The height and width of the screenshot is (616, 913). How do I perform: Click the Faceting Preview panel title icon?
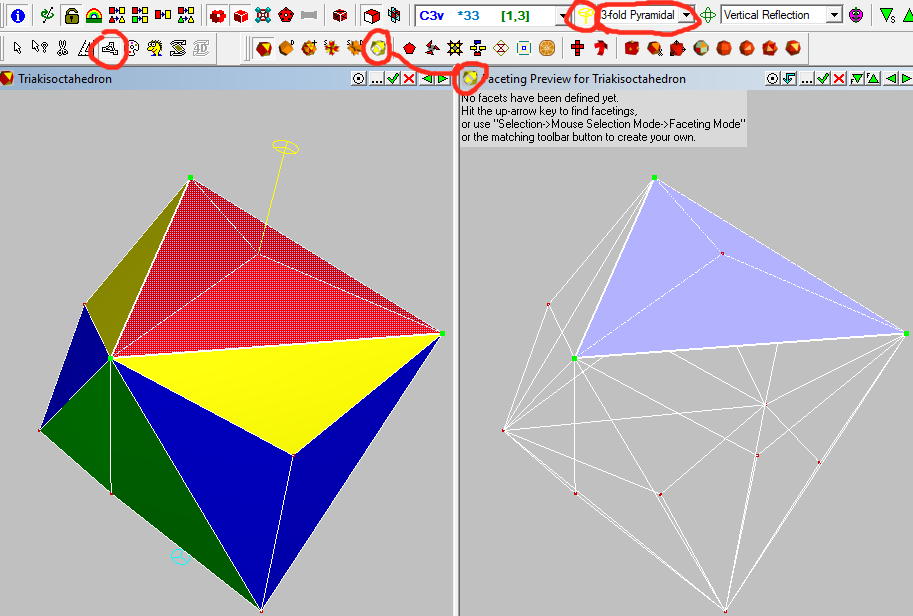470,78
